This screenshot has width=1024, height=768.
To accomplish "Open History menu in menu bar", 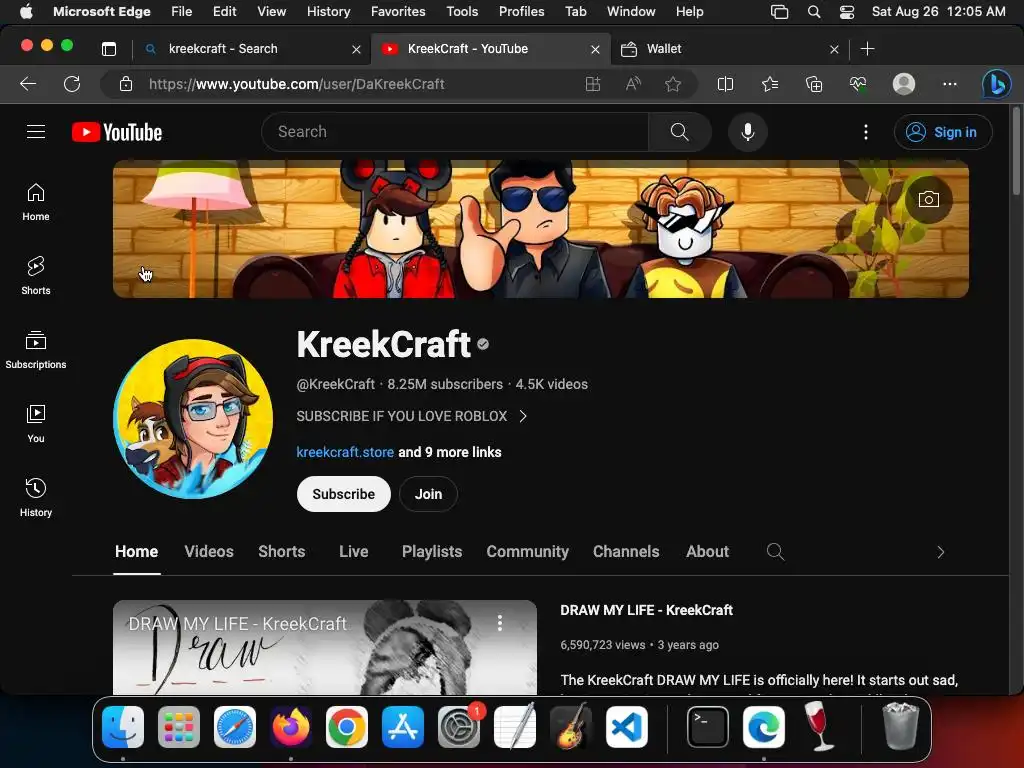I will tap(328, 12).
